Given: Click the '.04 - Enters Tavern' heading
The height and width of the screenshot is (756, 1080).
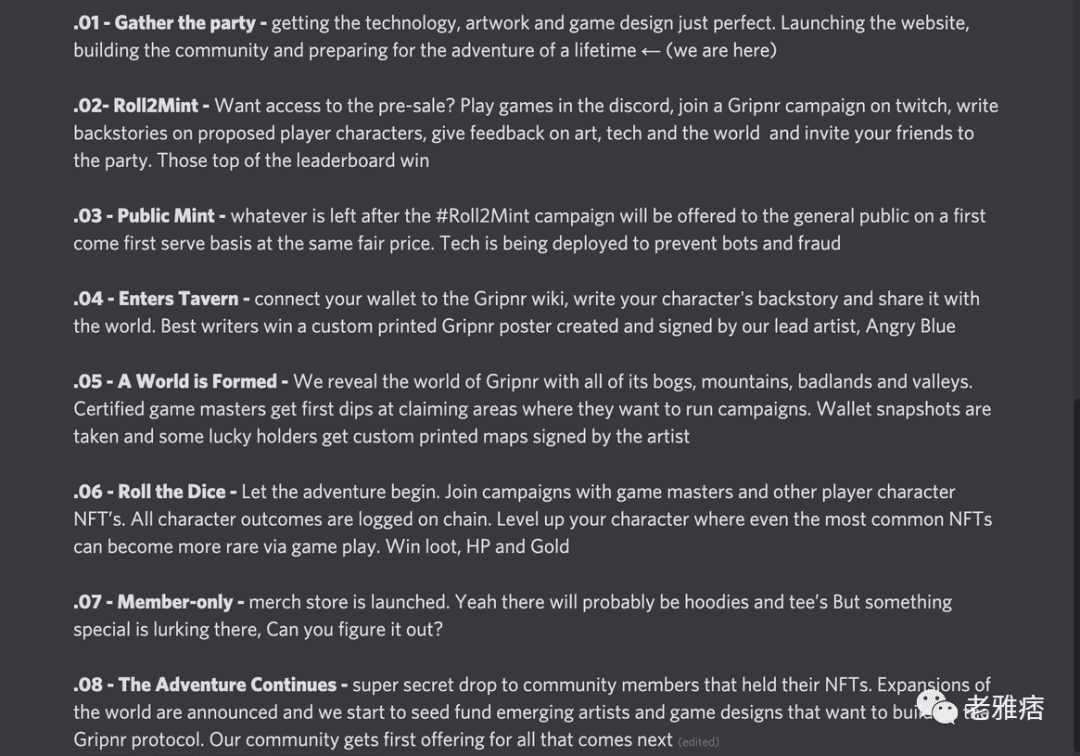Looking at the screenshot, I should [161, 298].
